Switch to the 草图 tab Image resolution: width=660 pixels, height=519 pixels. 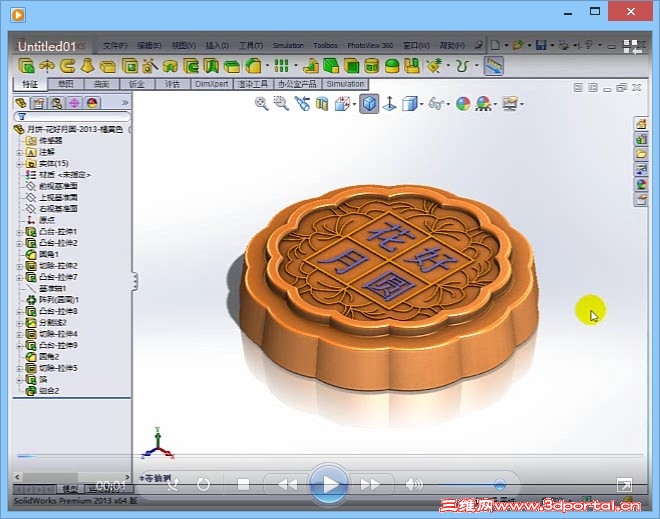point(66,84)
